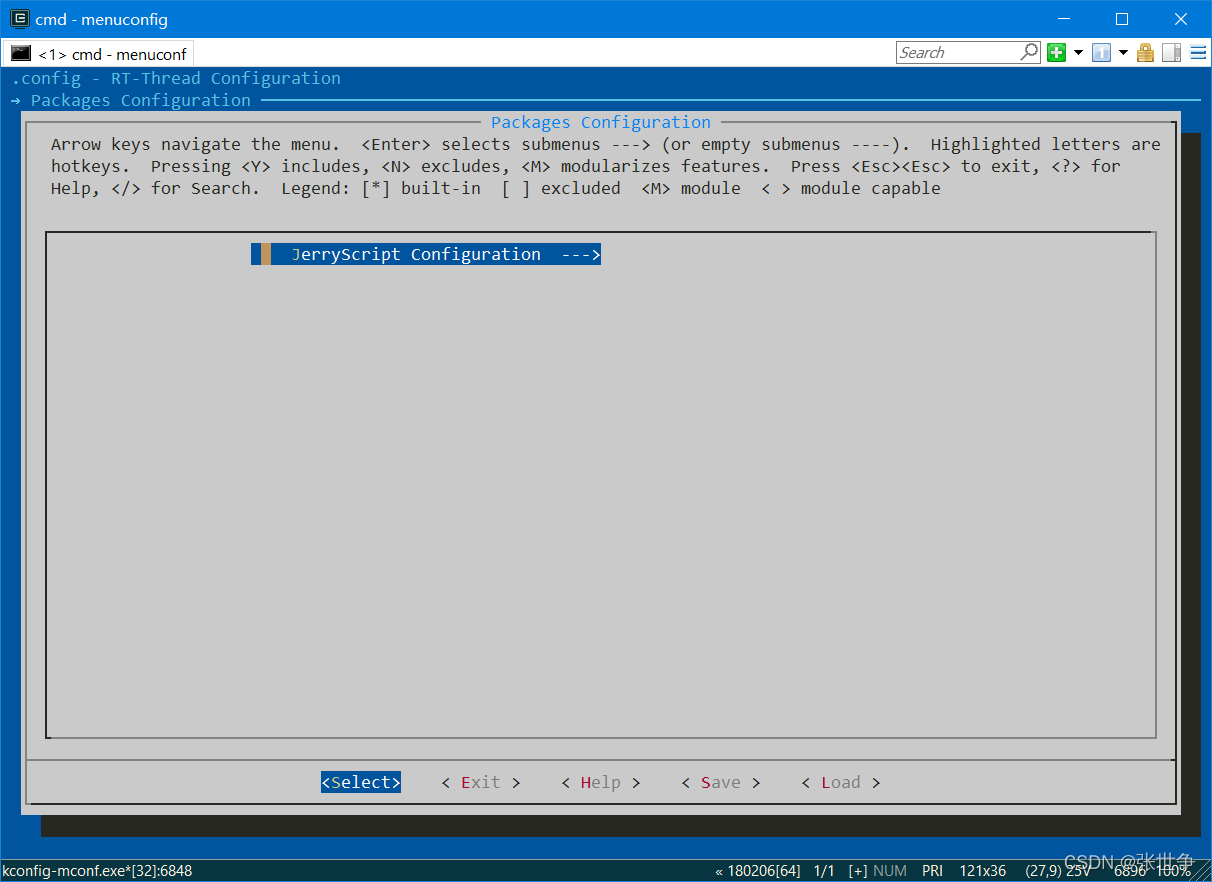Click '.config - RT-Thread Configuration' header text
The height and width of the screenshot is (882, 1212).
click(x=176, y=79)
